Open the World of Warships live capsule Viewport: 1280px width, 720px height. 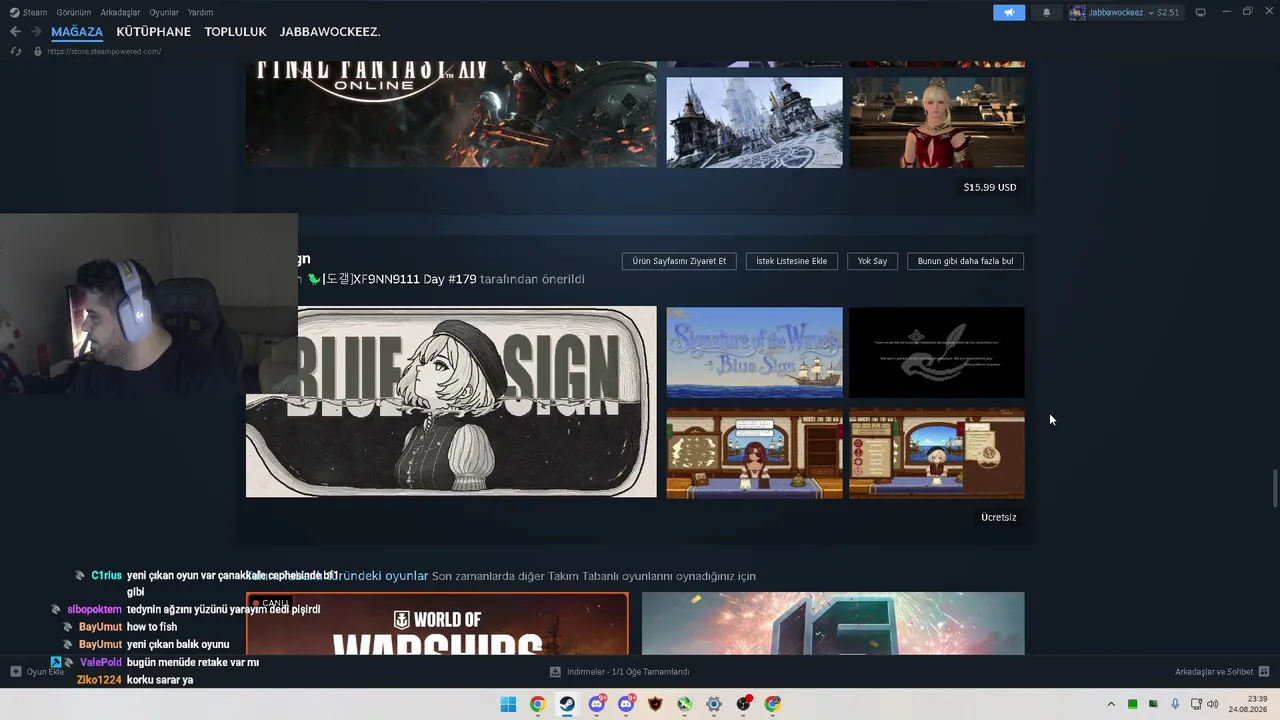[438, 624]
